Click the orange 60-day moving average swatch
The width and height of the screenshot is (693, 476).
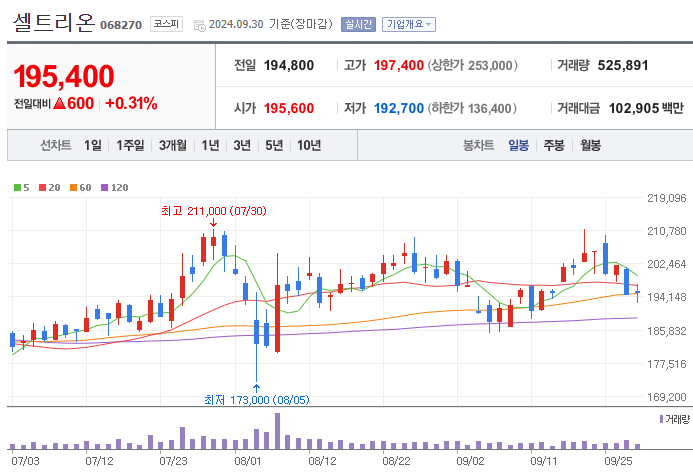[73, 187]
